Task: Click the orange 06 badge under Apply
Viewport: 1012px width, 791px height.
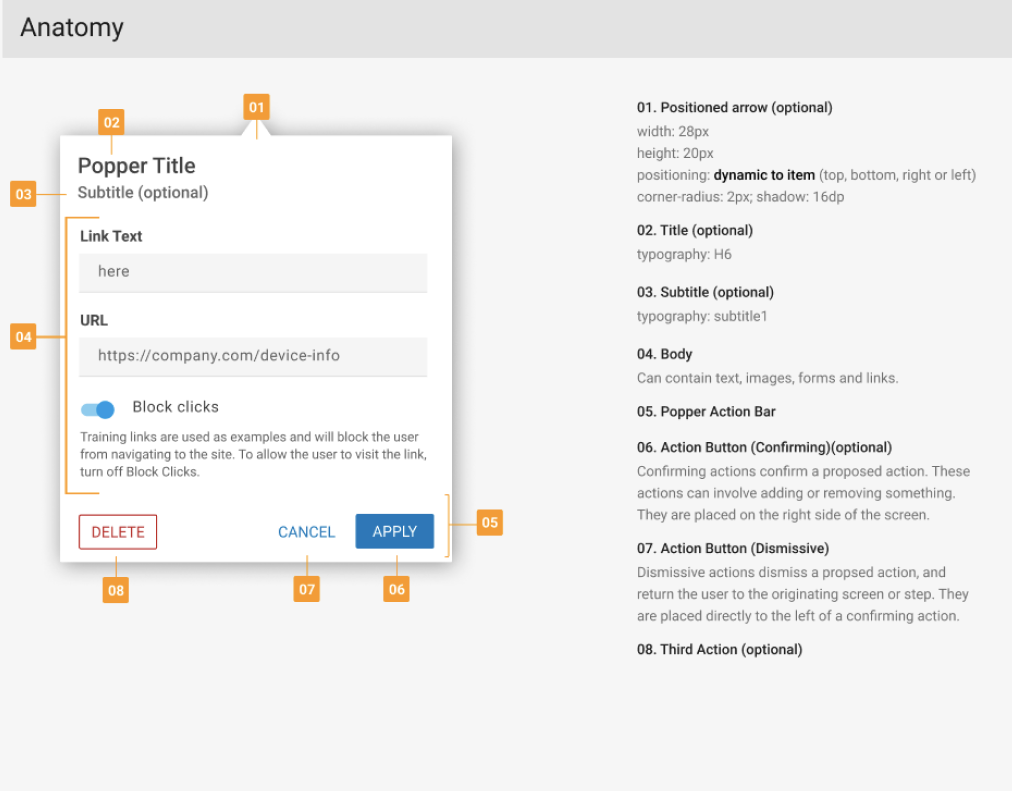Action: tap(397, 589)
